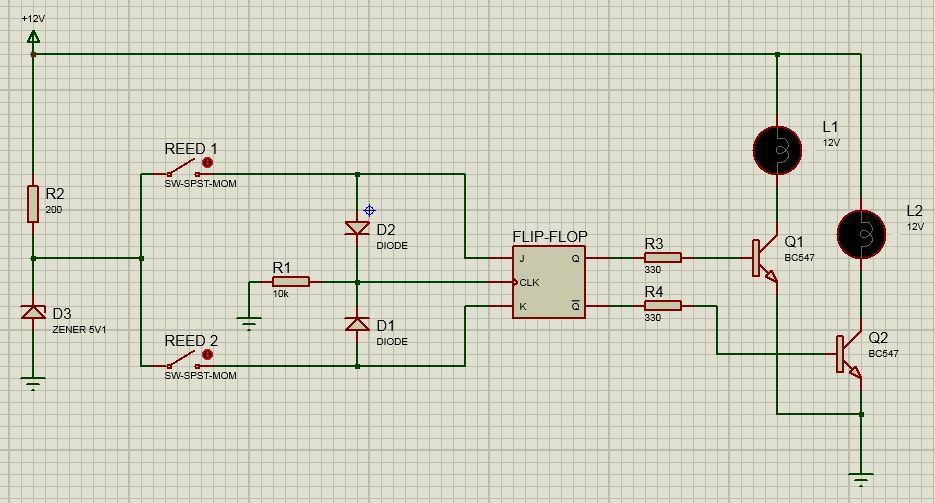Click the Q1 reference label

[794, 241]
